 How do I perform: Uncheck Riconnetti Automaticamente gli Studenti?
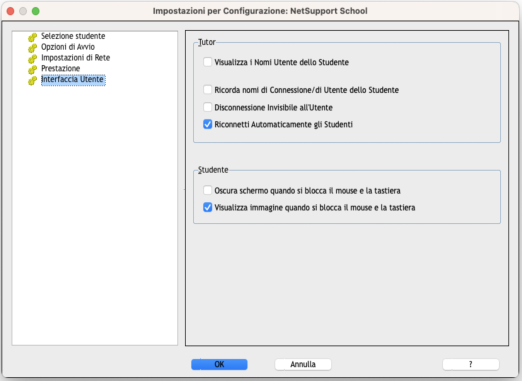tap(207, 124)
